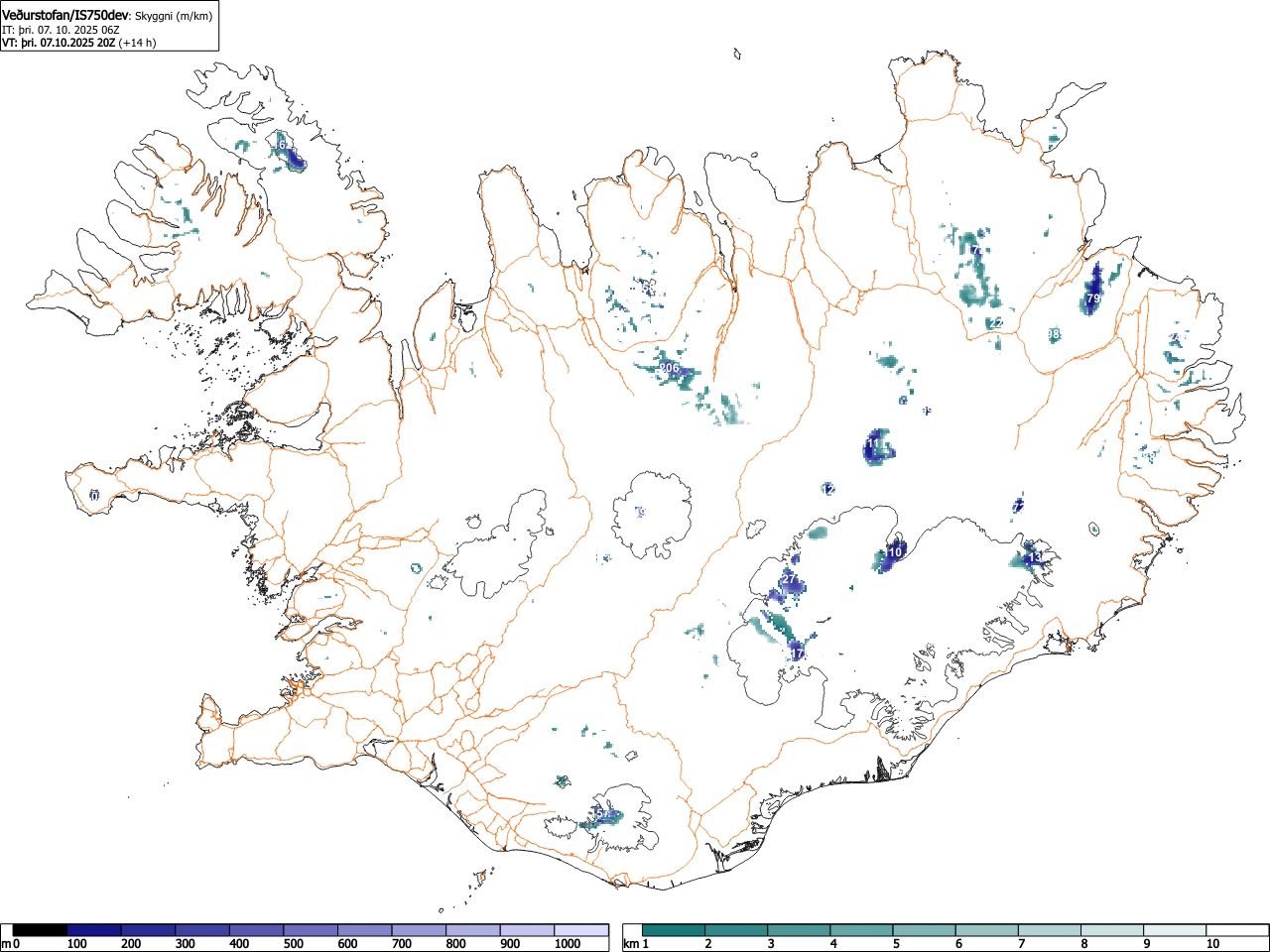The image size is (1270, 952).
Task: Click the '8' tick on the kilometer scale
Action: 1083,944
